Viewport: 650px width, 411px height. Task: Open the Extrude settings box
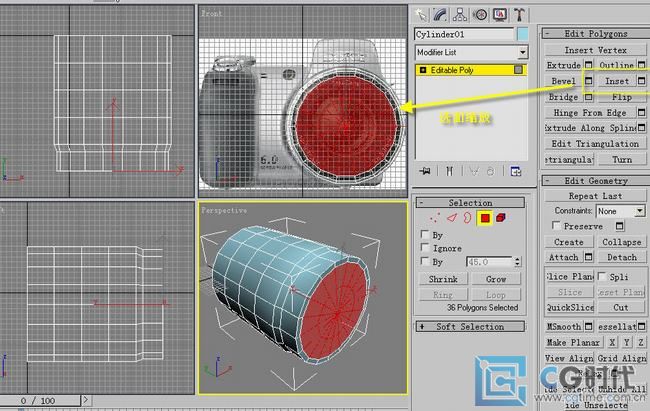tap(589, 65)
